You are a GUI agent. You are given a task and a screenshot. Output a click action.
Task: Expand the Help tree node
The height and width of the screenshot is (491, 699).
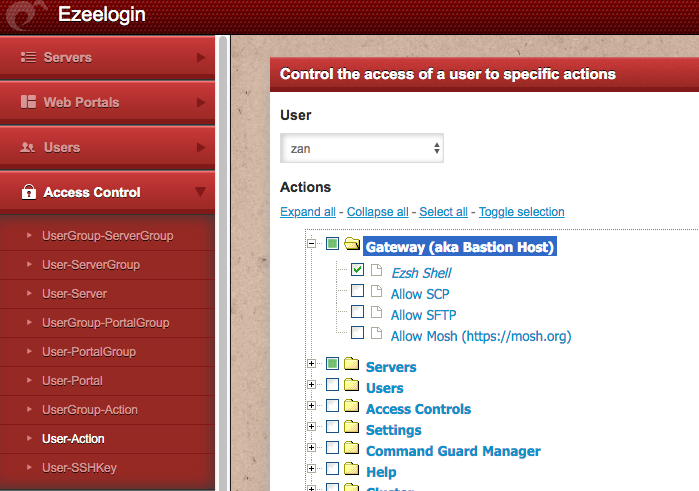[x=312, y=468]
